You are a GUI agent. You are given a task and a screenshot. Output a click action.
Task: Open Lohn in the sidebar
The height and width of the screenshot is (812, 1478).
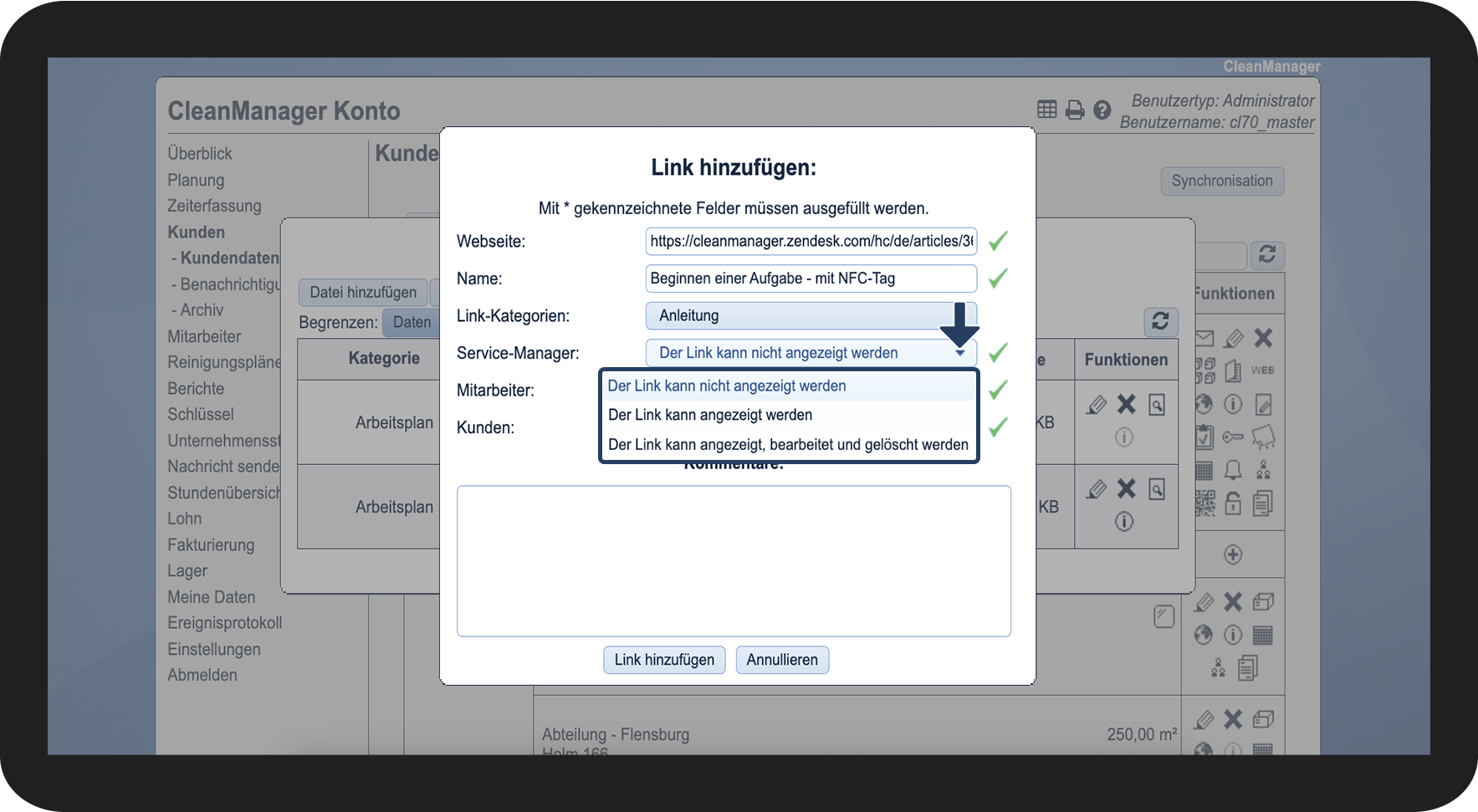(185, 518)
